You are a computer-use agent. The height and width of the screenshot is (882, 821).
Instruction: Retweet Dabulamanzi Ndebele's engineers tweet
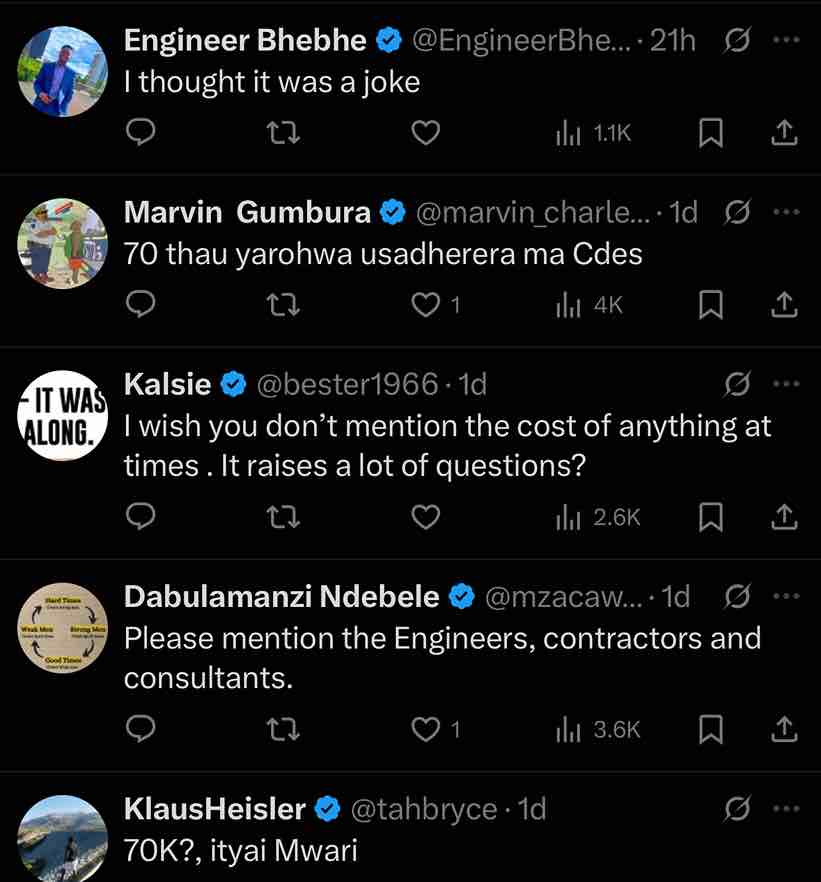coord(286,730)
